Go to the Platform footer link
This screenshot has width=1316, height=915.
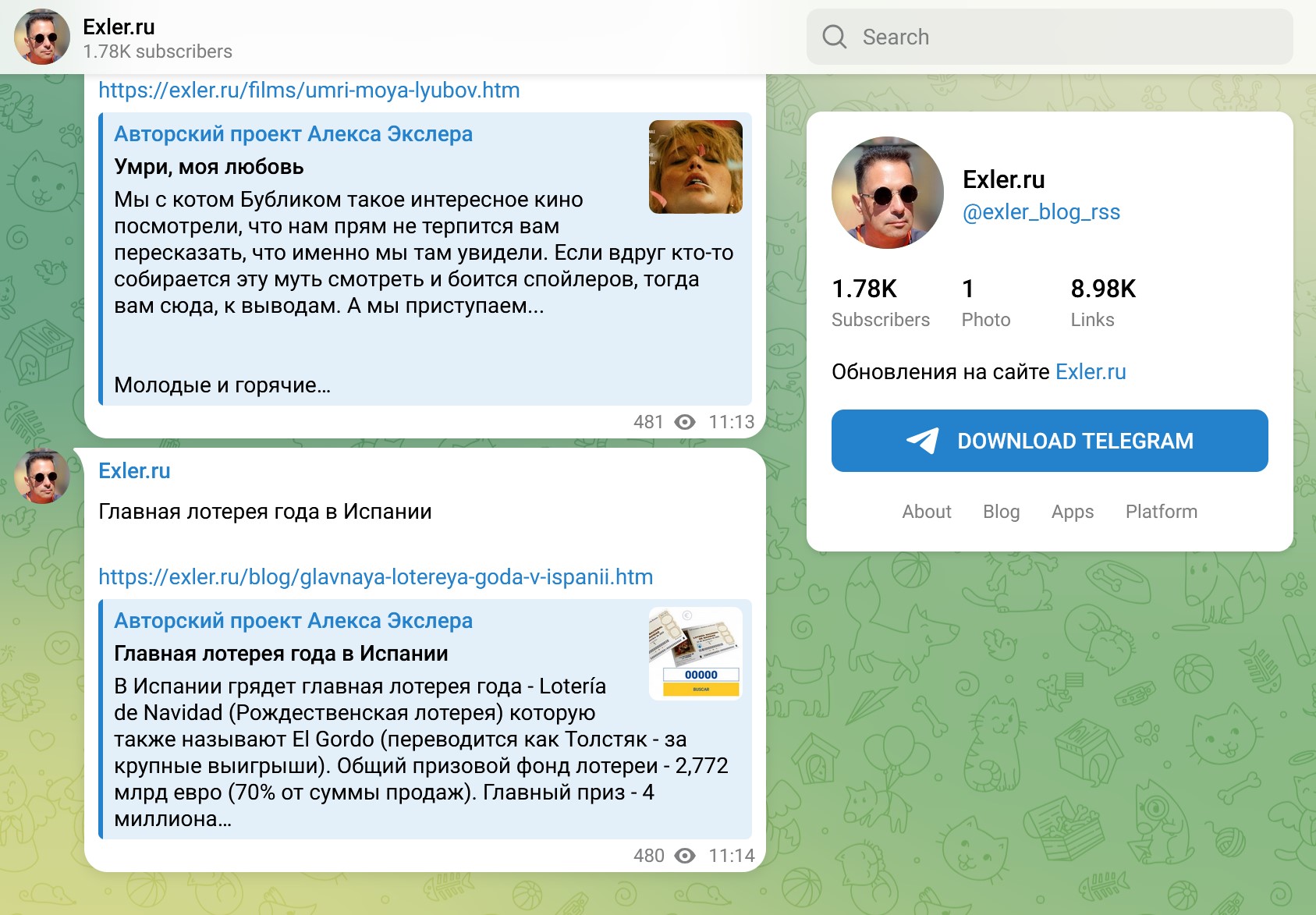1161,512
